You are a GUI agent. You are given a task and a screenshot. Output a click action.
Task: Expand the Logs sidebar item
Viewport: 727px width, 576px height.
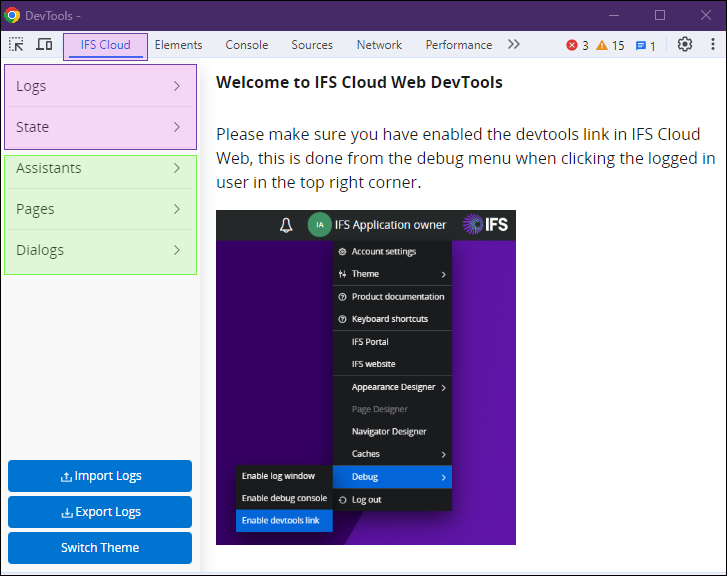point(100,87)
